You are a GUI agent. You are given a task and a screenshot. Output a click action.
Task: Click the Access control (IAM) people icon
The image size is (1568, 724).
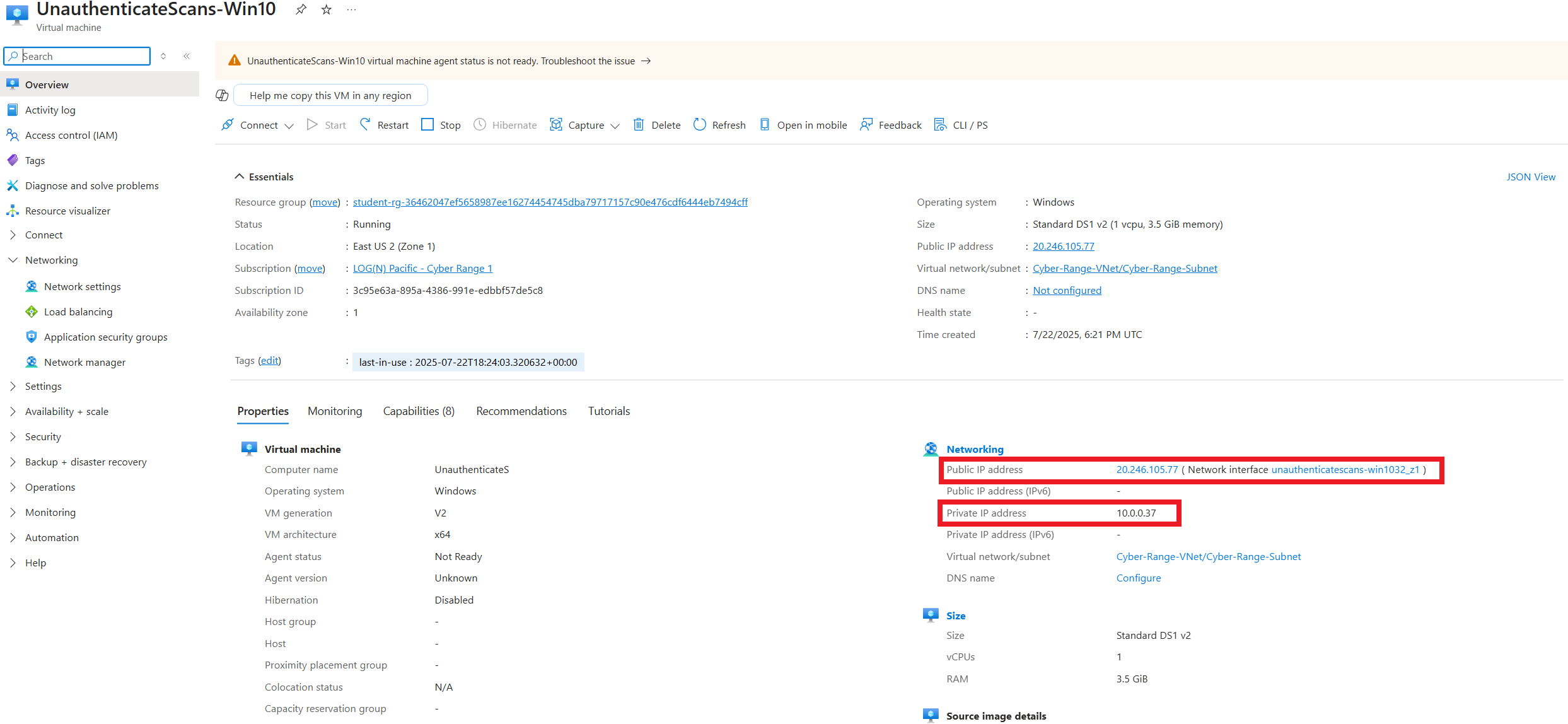tap(13, 135)
